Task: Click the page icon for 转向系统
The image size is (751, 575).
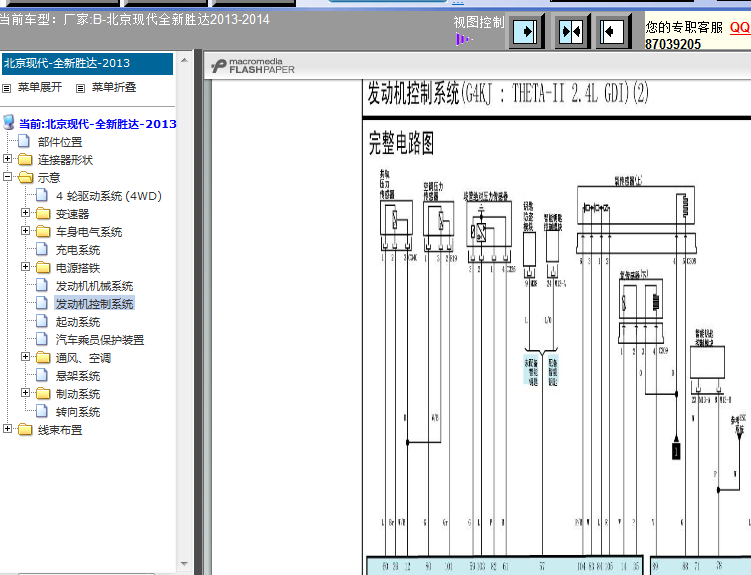Action: (42, 411)
